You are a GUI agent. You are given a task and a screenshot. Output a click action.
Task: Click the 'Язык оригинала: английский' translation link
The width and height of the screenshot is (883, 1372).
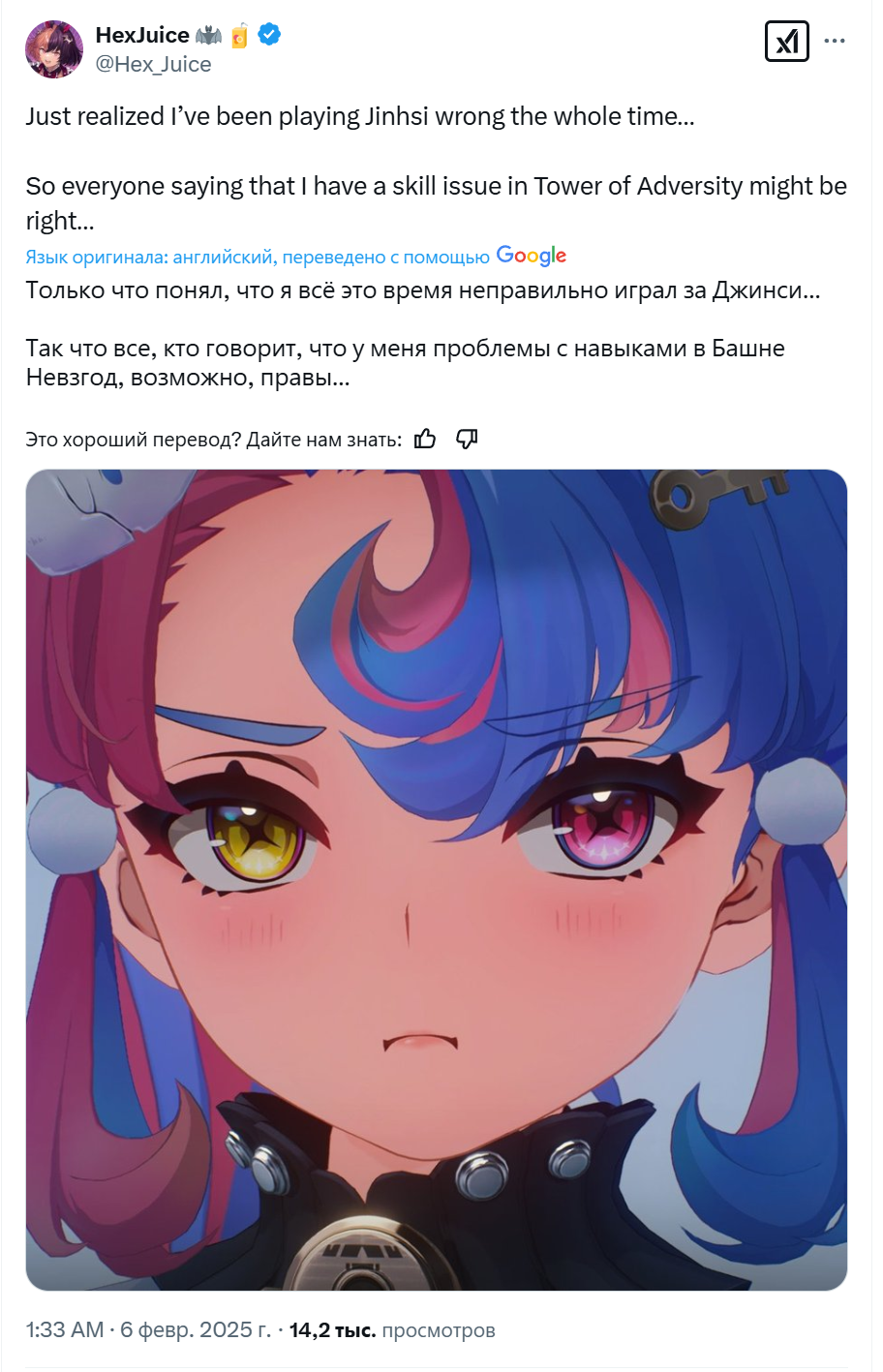point(258,257)
